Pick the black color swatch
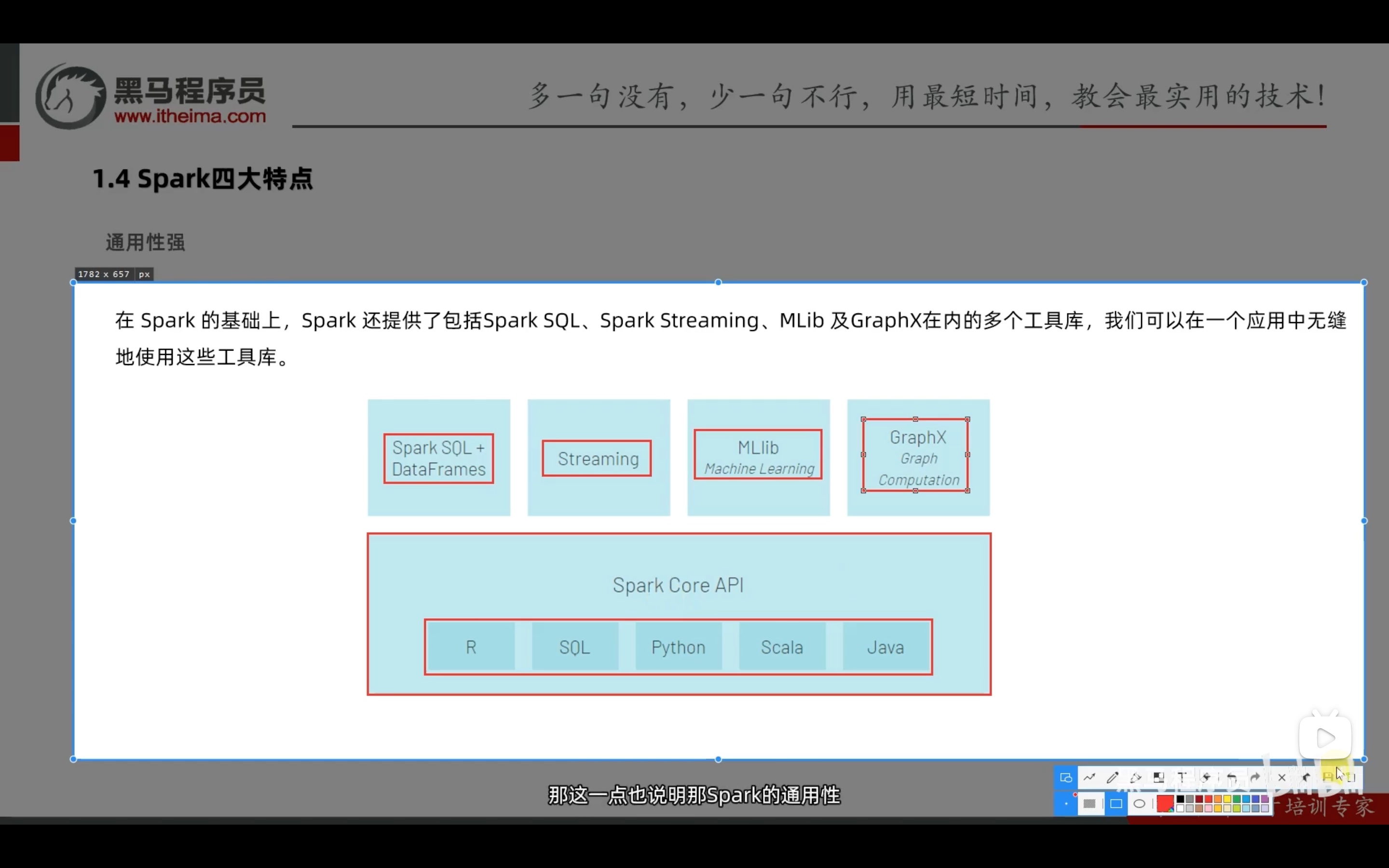This screenshot has width=1389, height=868. 1181,799
